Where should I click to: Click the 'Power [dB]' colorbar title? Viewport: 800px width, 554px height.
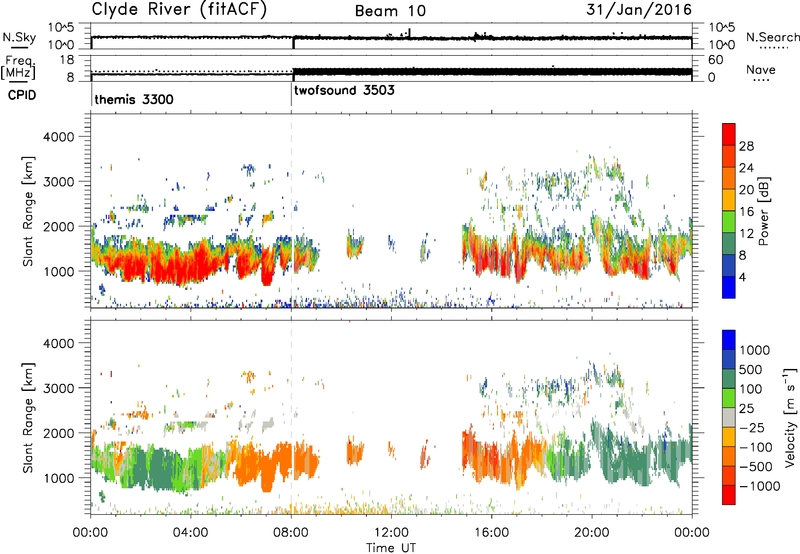[x=763, y=211]
